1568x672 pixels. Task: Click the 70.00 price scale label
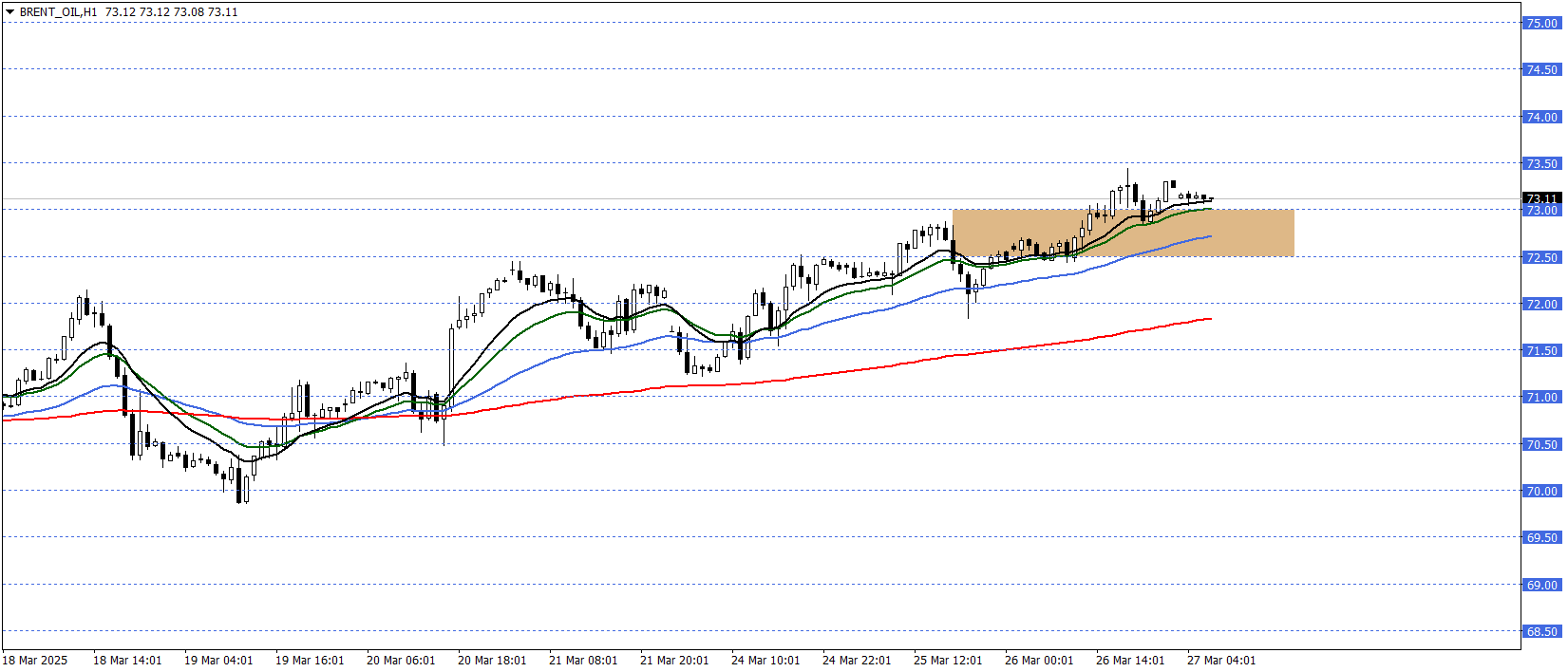(1541, 491)
